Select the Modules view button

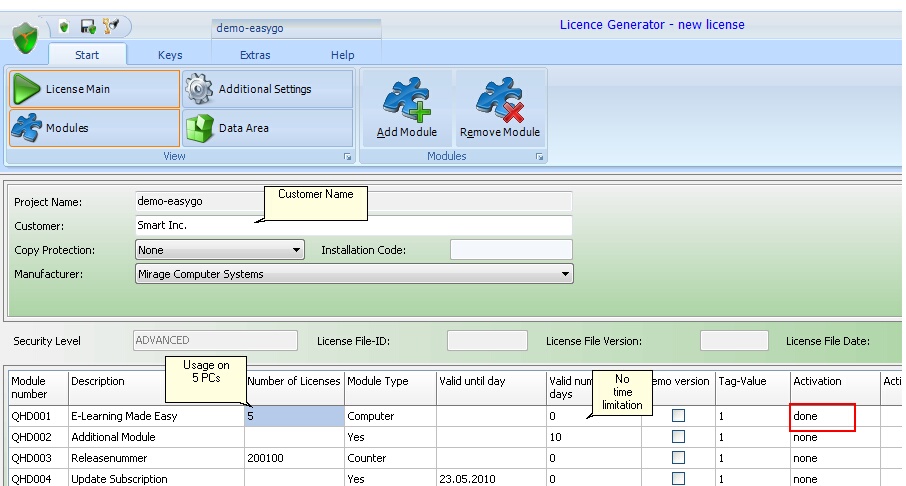click(x=94, y=128)
